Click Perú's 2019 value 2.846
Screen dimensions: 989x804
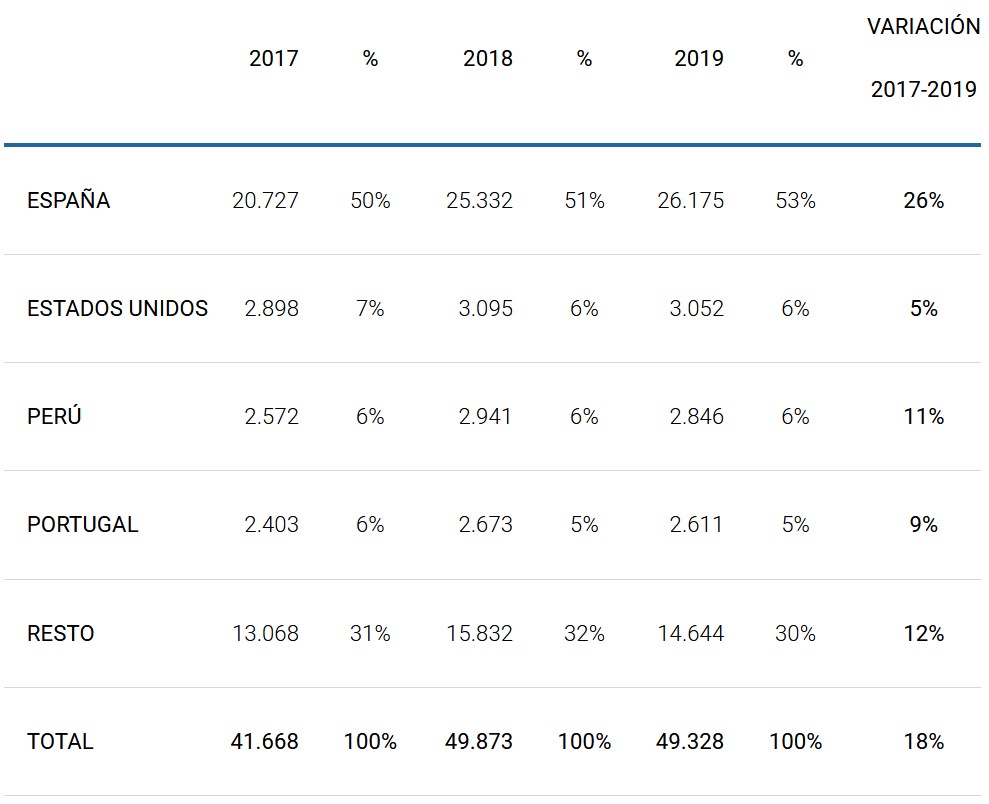pyautogui.click(x=696, y=417)
